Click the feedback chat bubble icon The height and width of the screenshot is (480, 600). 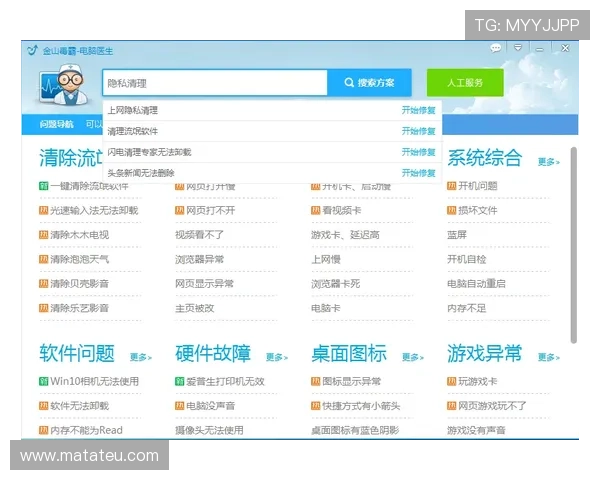click(x=496, y=48)
